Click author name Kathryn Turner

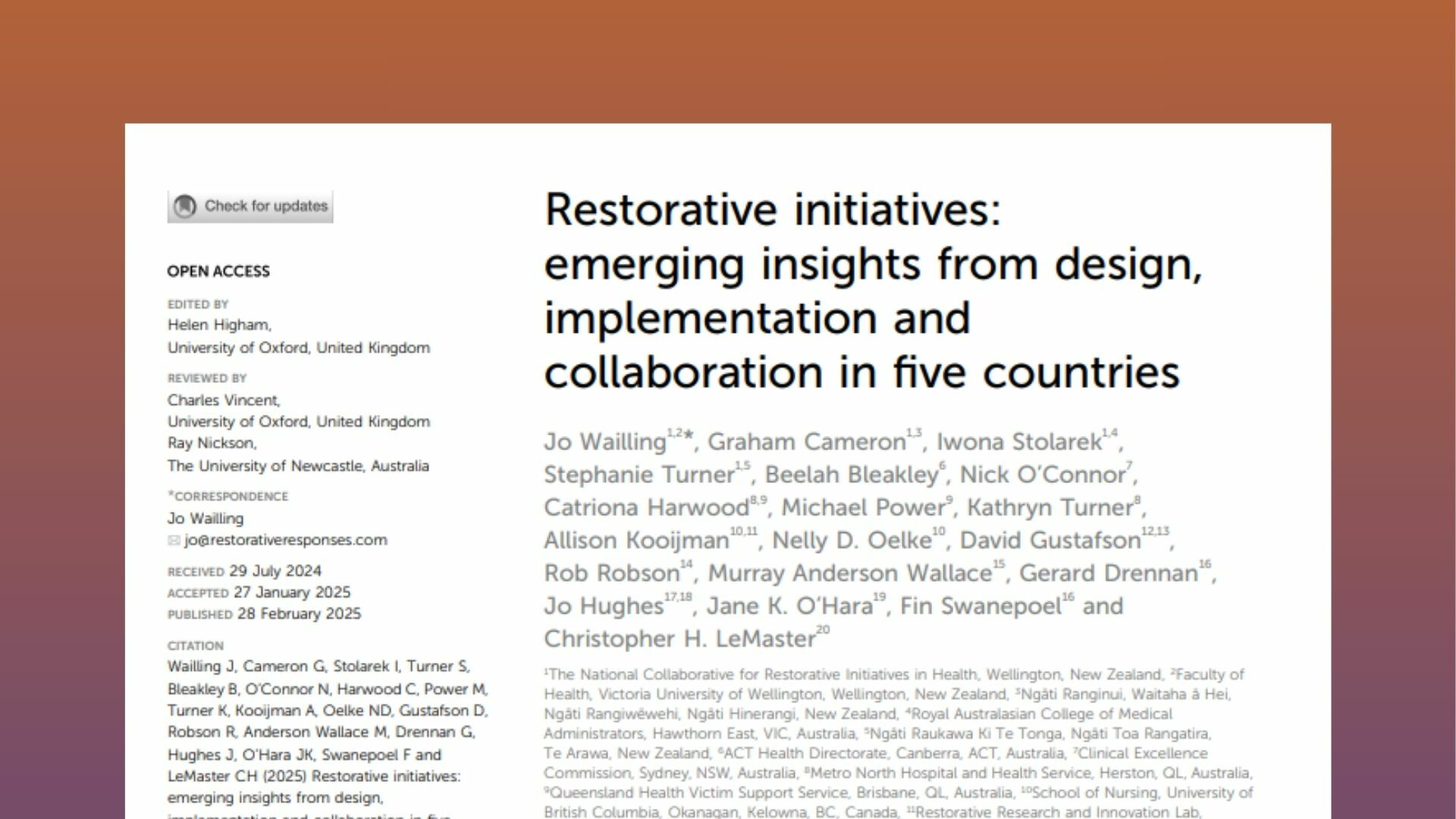[1050, 507]
